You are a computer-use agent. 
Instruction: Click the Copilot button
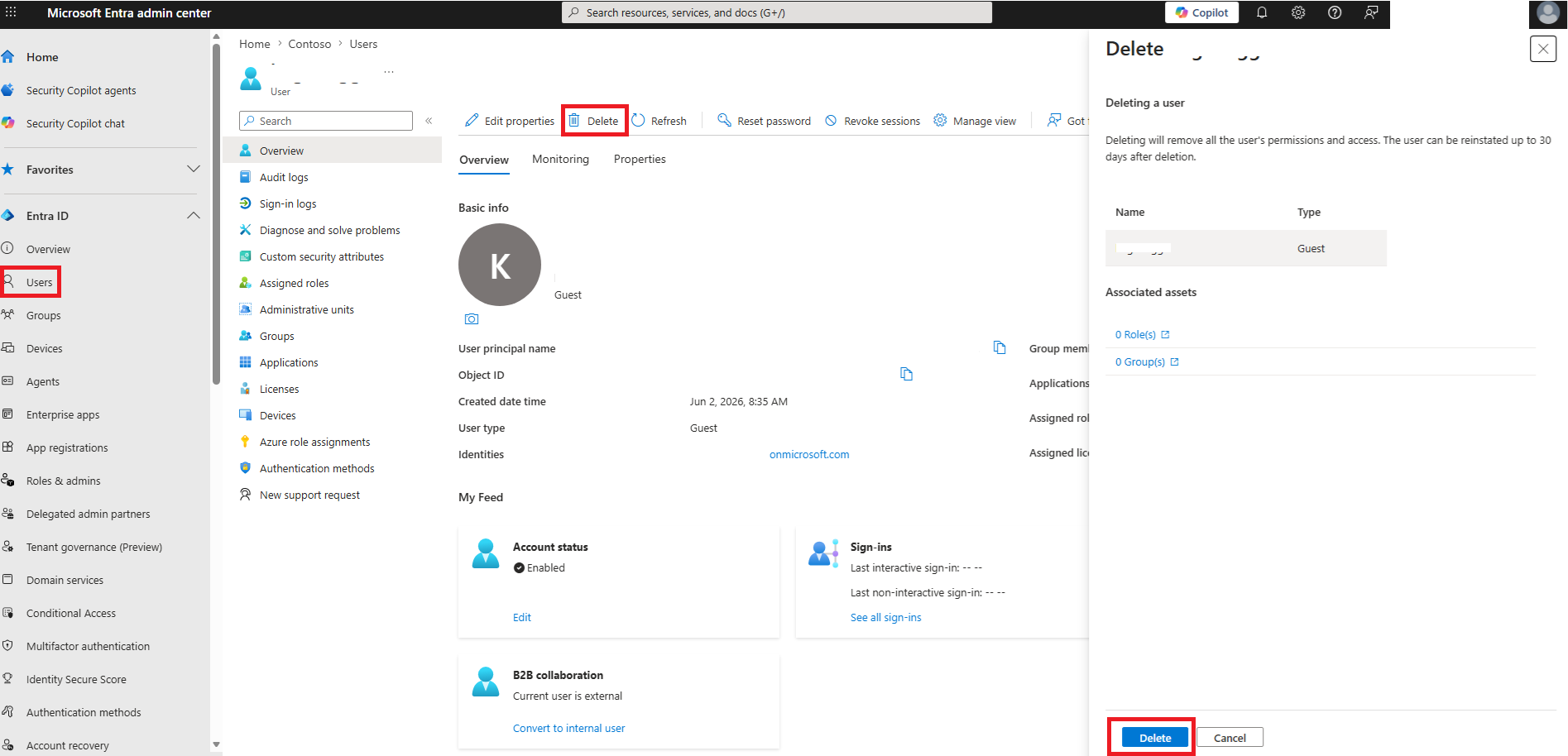click(x=1202, y=12)
